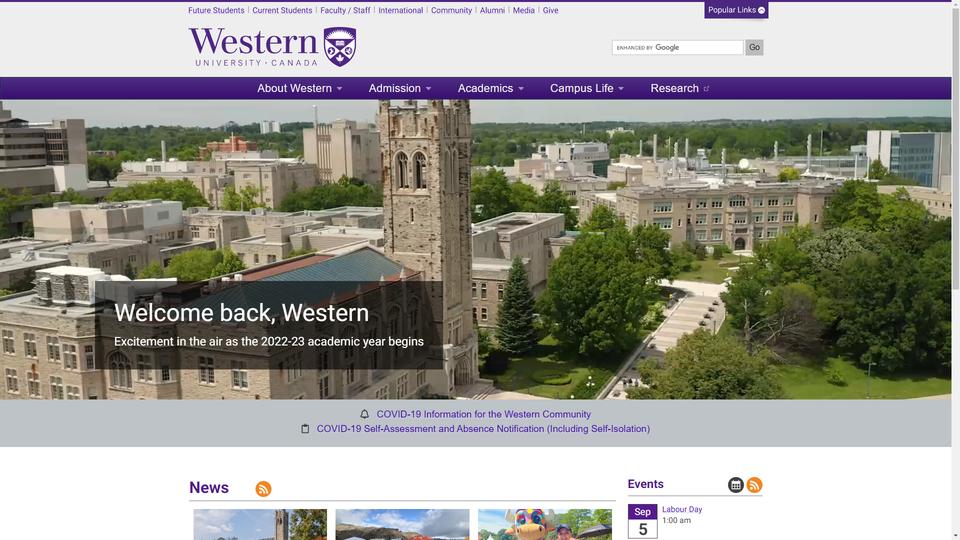This screenshot has height=540, width=960.
Task: Visit the Faculty / Staff page
Action: click(345, 10)
